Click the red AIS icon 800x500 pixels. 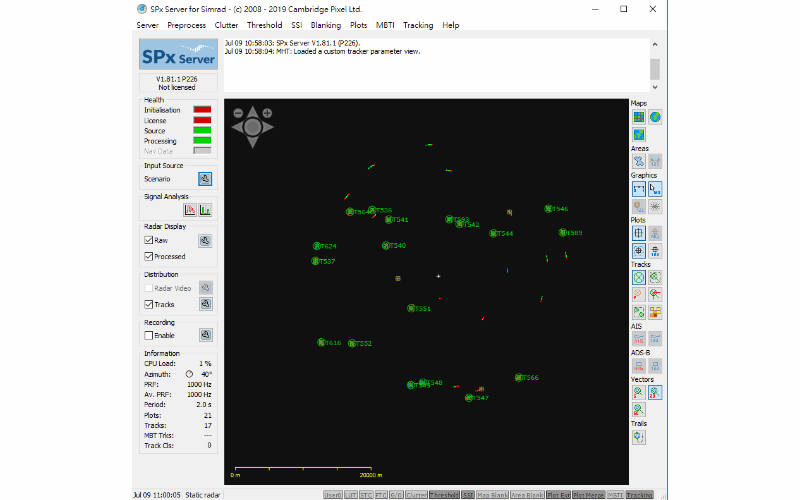click(x=639, y=339)
